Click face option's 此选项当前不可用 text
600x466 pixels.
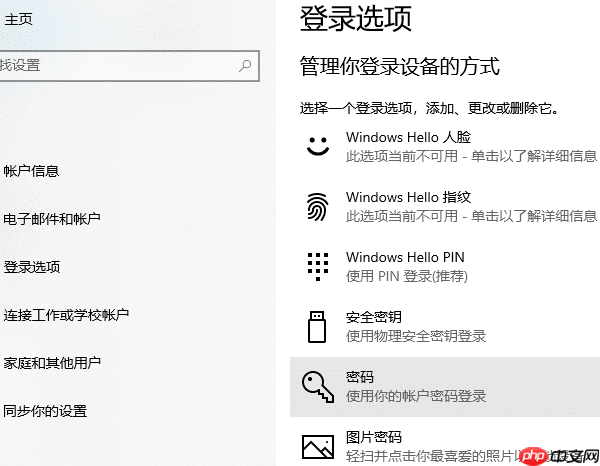pos(402,156)
